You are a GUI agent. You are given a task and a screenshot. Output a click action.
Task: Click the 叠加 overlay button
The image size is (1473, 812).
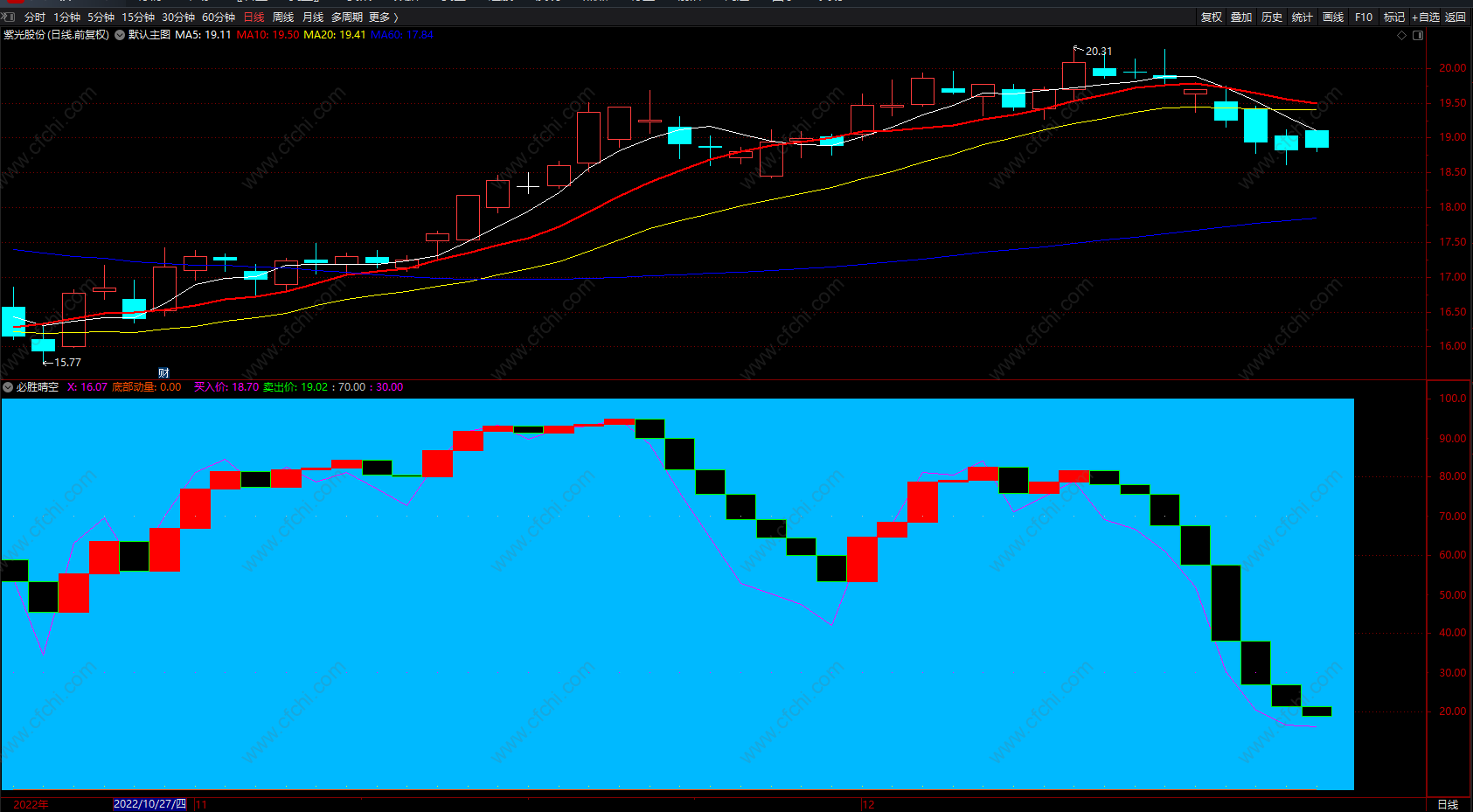(x=1241, y=17)
